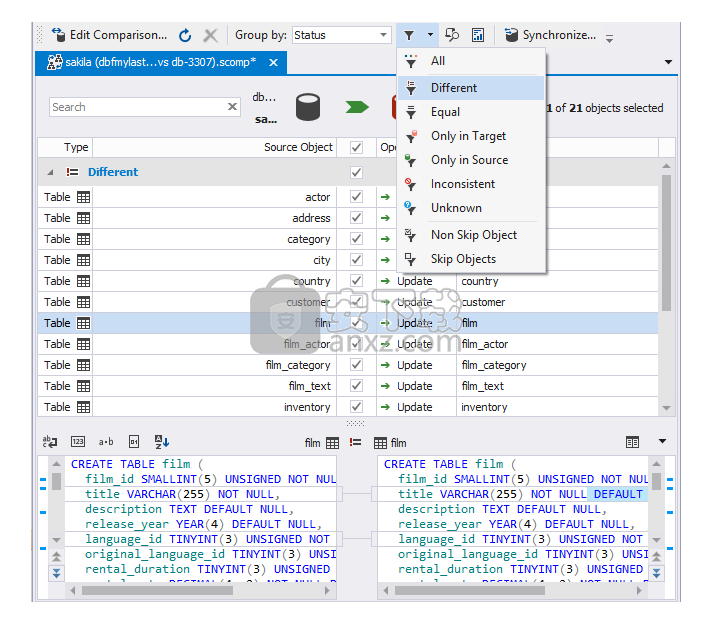Click the highlighted DEFAULT difference text
This screenshot has width=716, height=632.
click(617, 494)
